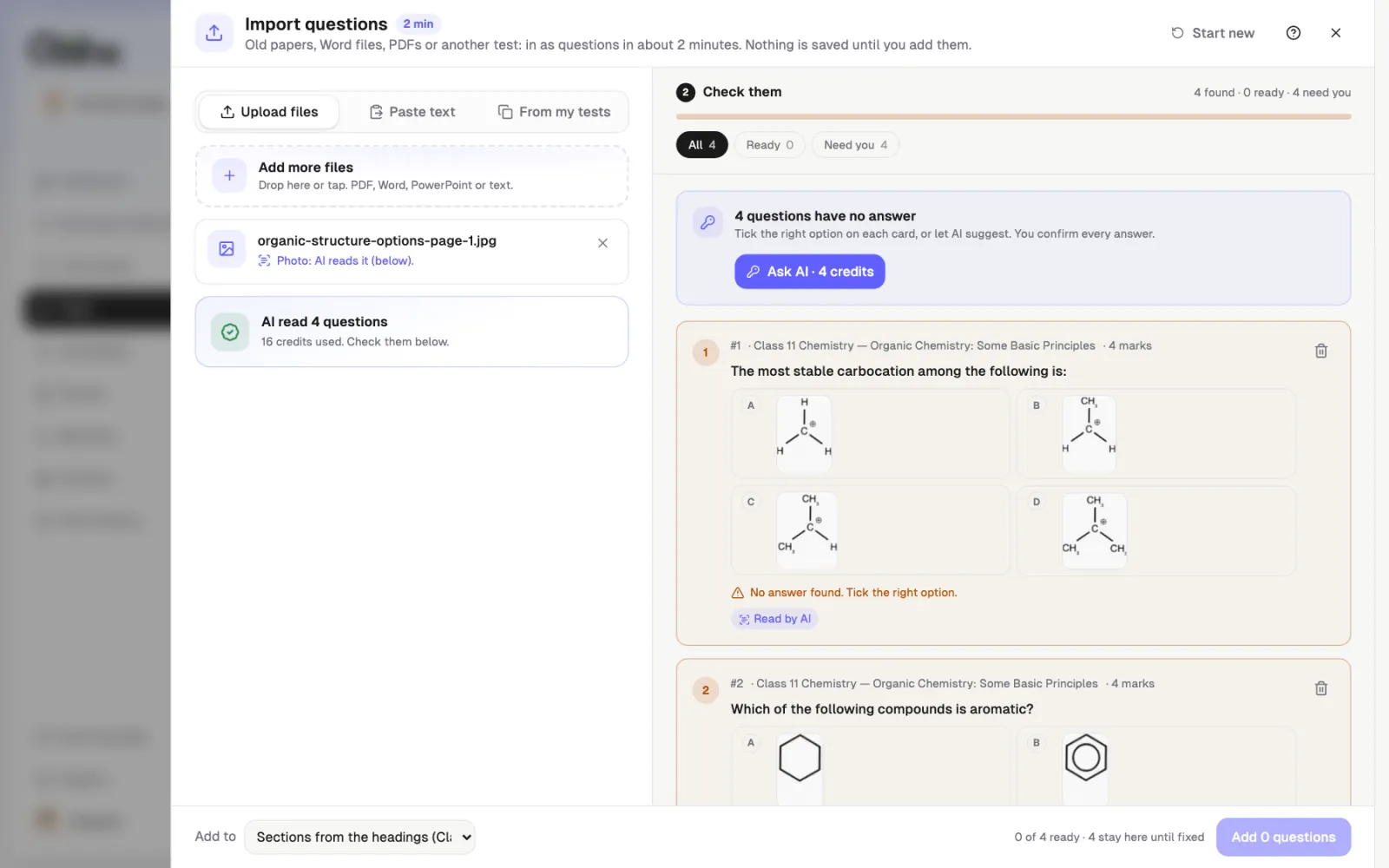Click '4 found · 0 ready · 4 need you' status
This screenshot has height=868, width=1389.
1272,93
